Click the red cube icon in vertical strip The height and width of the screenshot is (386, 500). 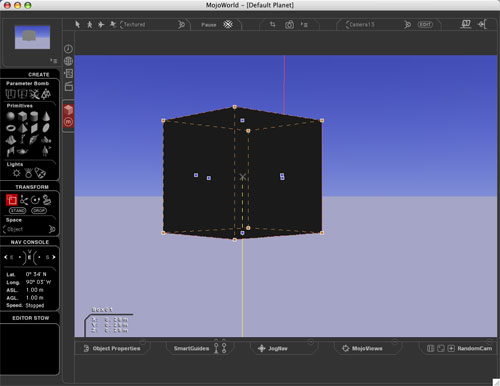(x=68, y=110)
